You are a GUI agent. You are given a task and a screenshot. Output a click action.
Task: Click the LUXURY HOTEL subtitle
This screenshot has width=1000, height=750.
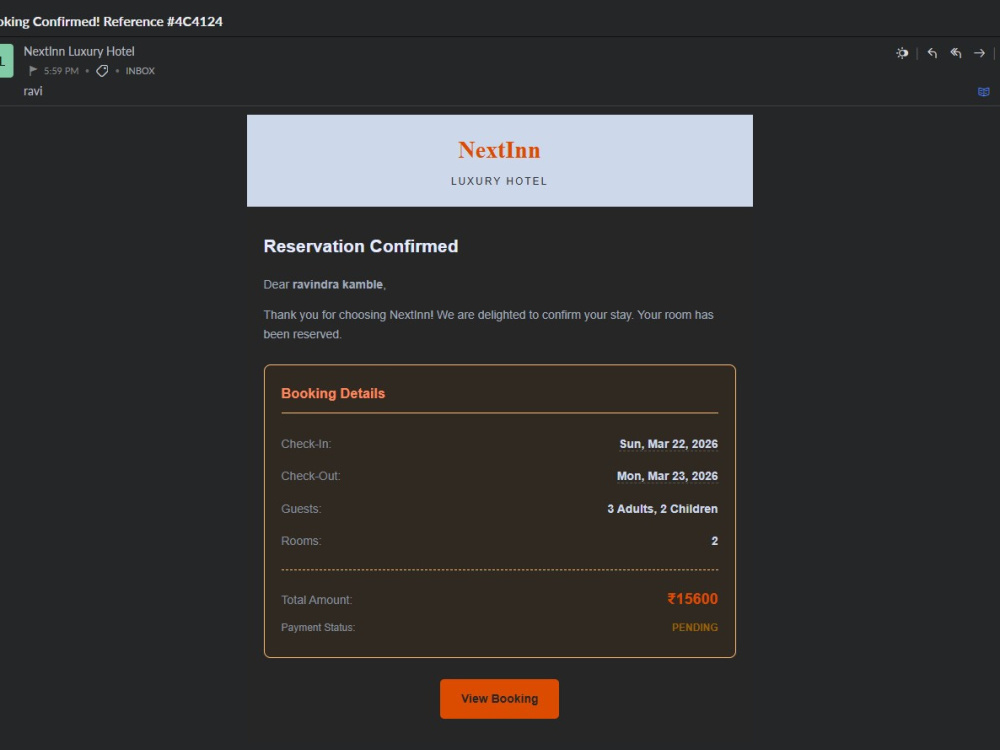point(499,181)
